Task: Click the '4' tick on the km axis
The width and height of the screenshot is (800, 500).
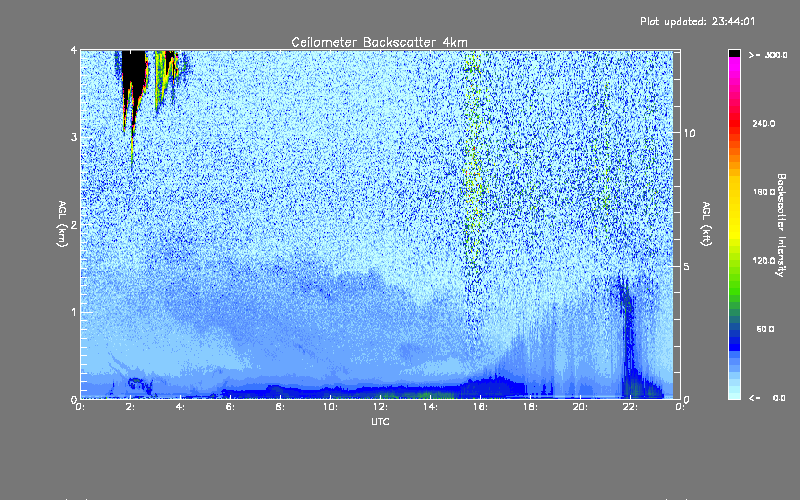Action: point(74,51)
